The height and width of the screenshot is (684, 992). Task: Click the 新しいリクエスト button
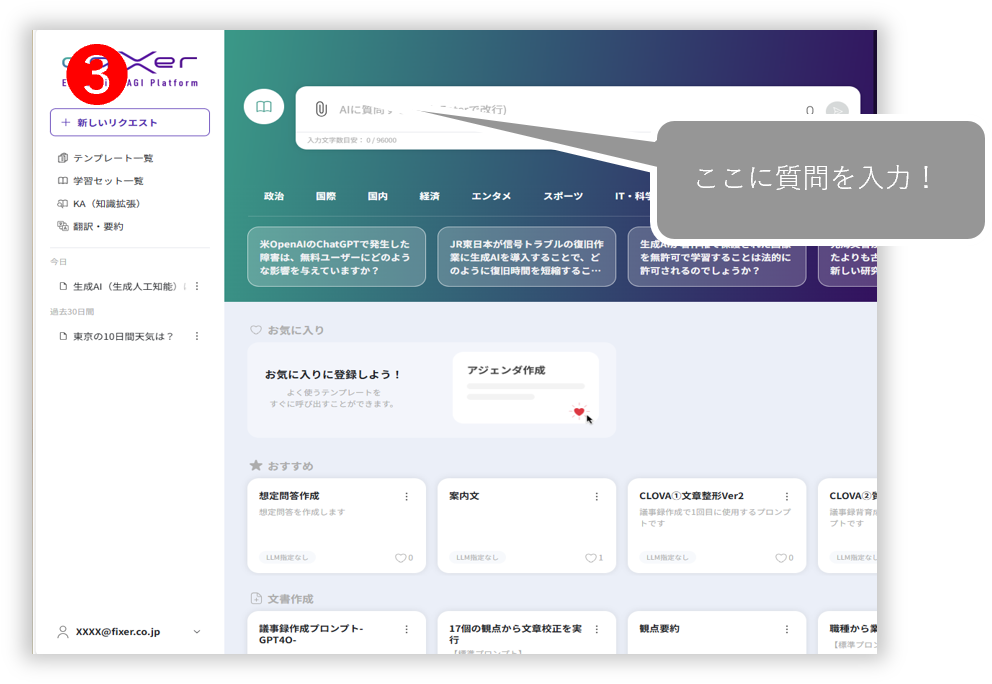tap(130, 122)
